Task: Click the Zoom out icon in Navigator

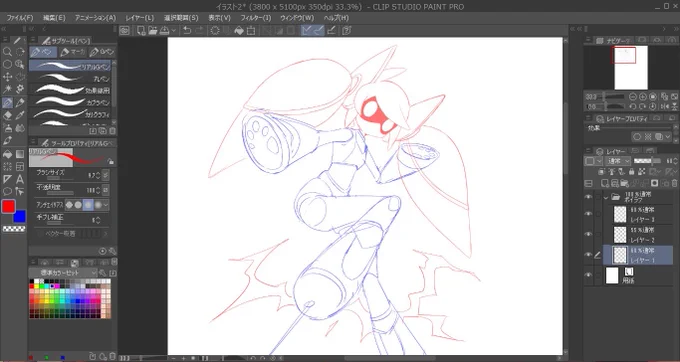Action: click(x=633, y=97)
